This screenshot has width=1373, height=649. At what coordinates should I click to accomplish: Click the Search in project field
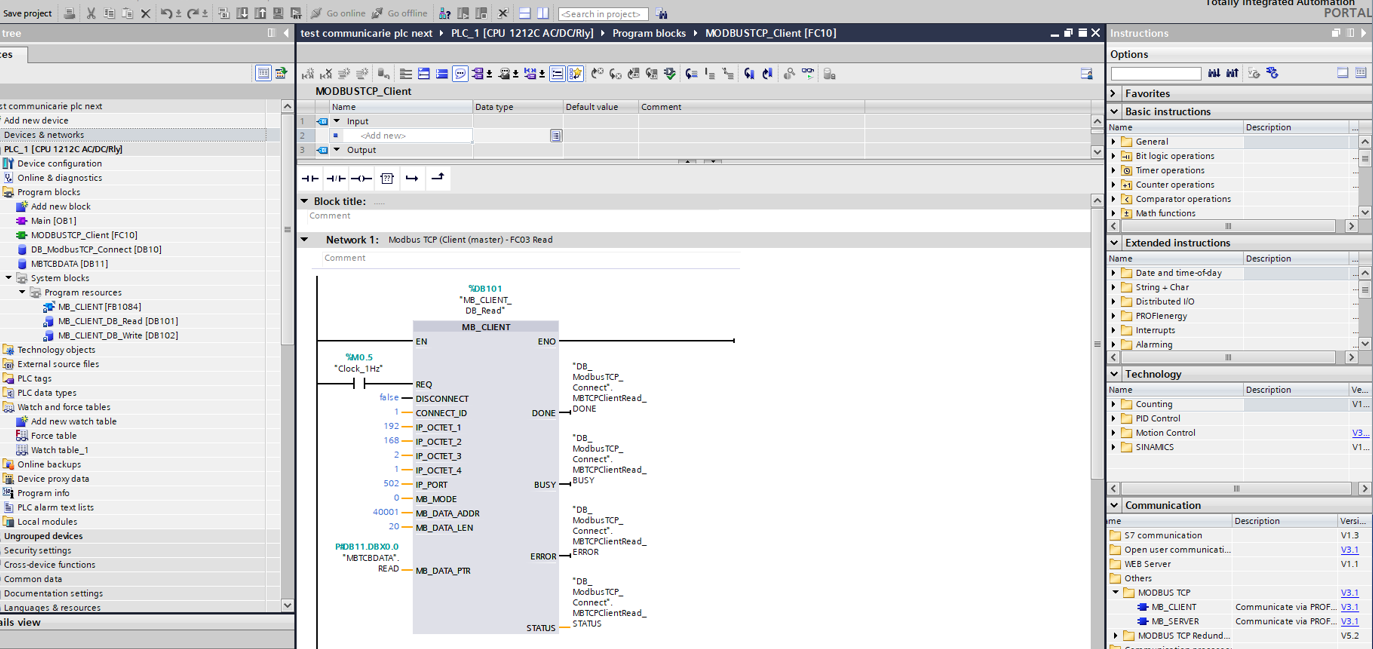(603, 14)
